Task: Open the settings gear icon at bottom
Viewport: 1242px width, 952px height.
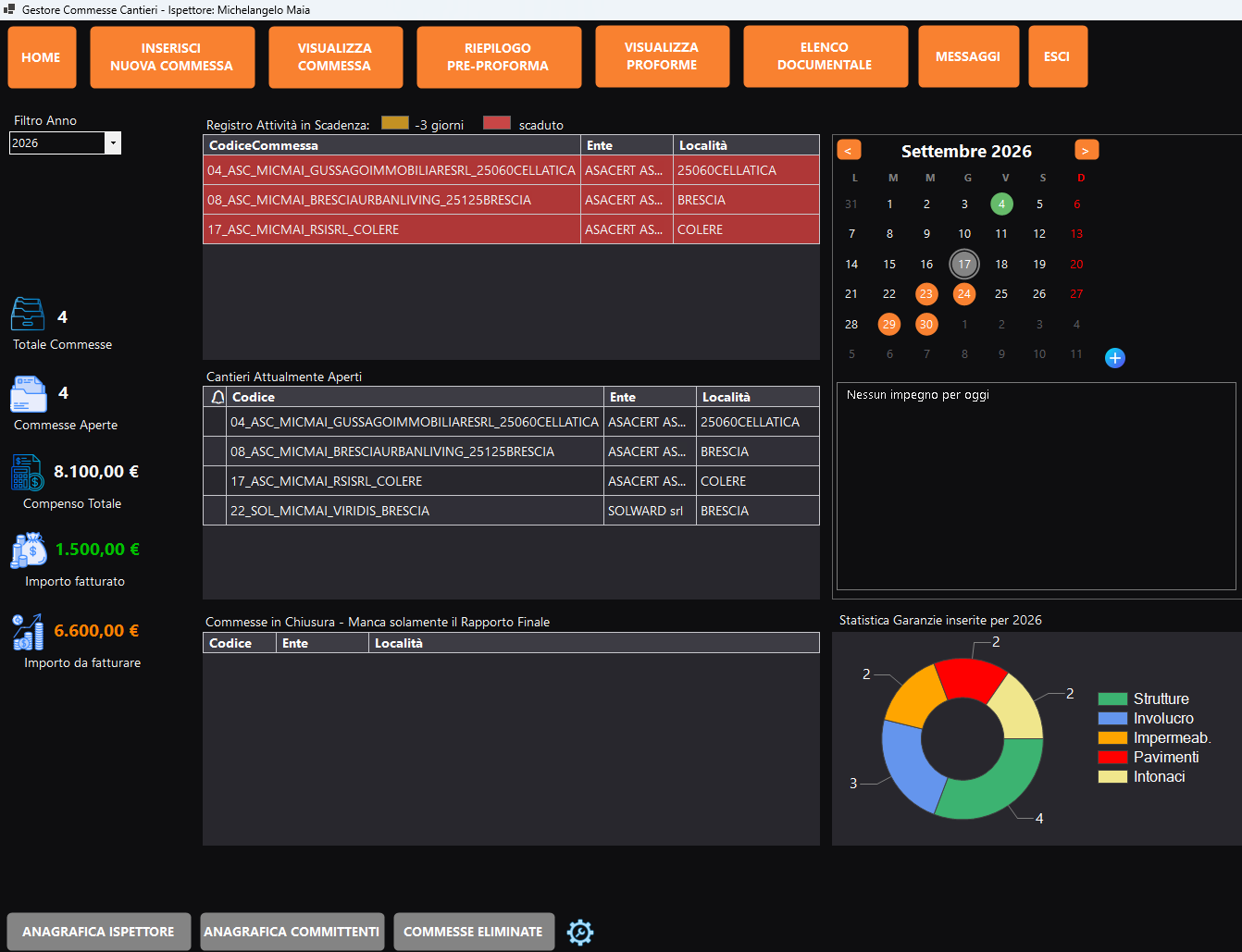Action: click(x=580, y=932)
